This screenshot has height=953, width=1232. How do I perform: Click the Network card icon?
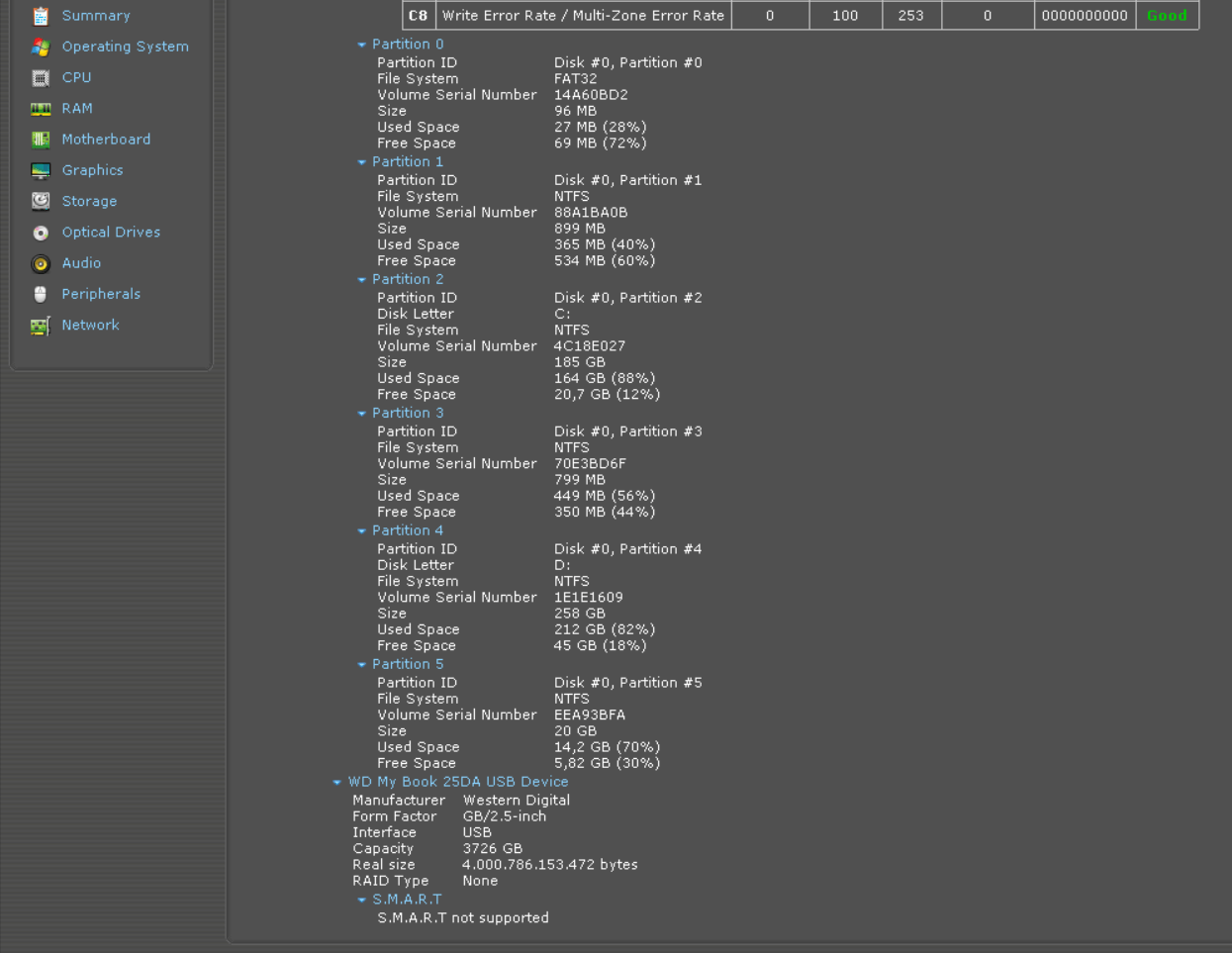tap(41, 326)
